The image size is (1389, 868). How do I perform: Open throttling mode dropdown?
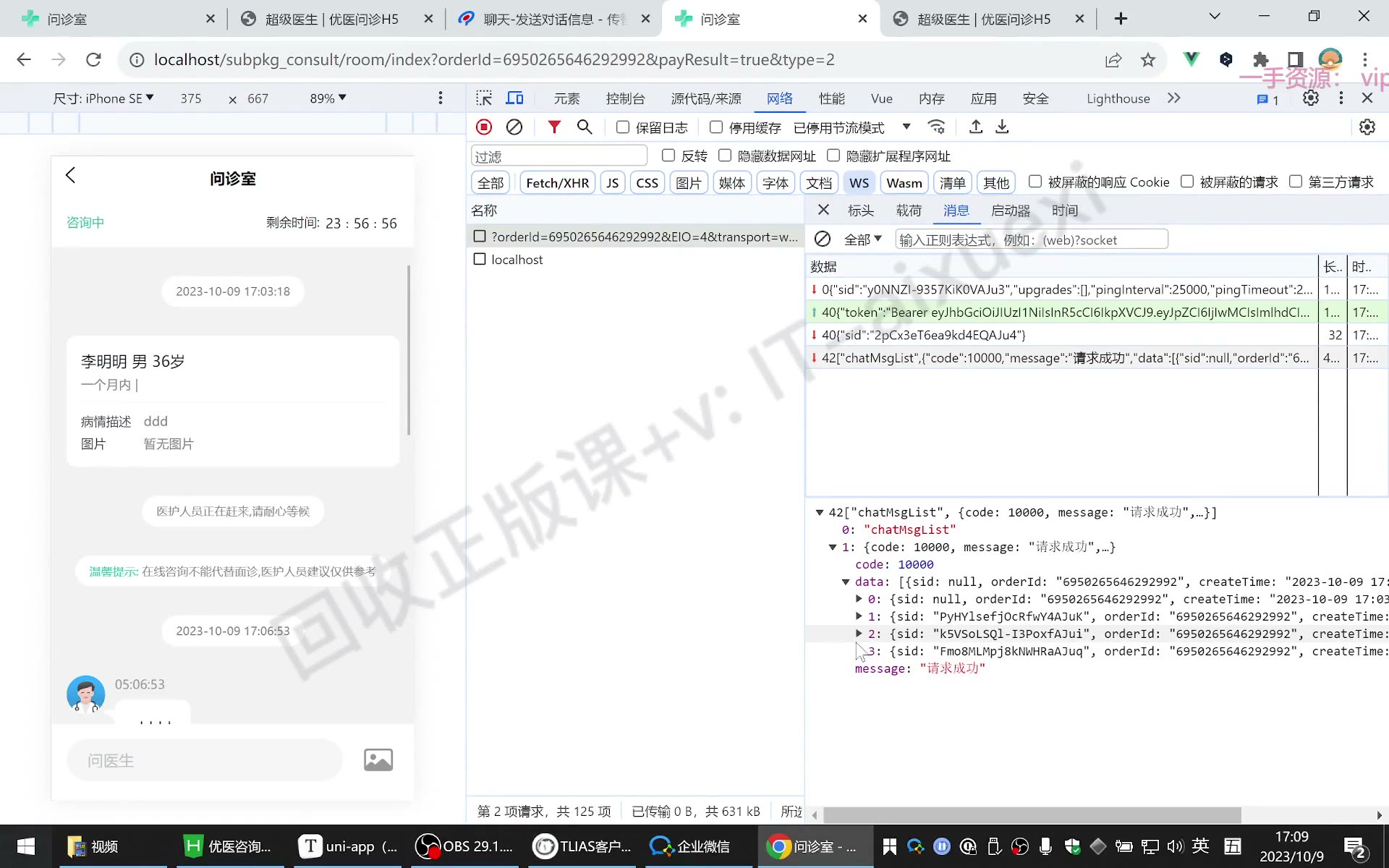[851, 127]
